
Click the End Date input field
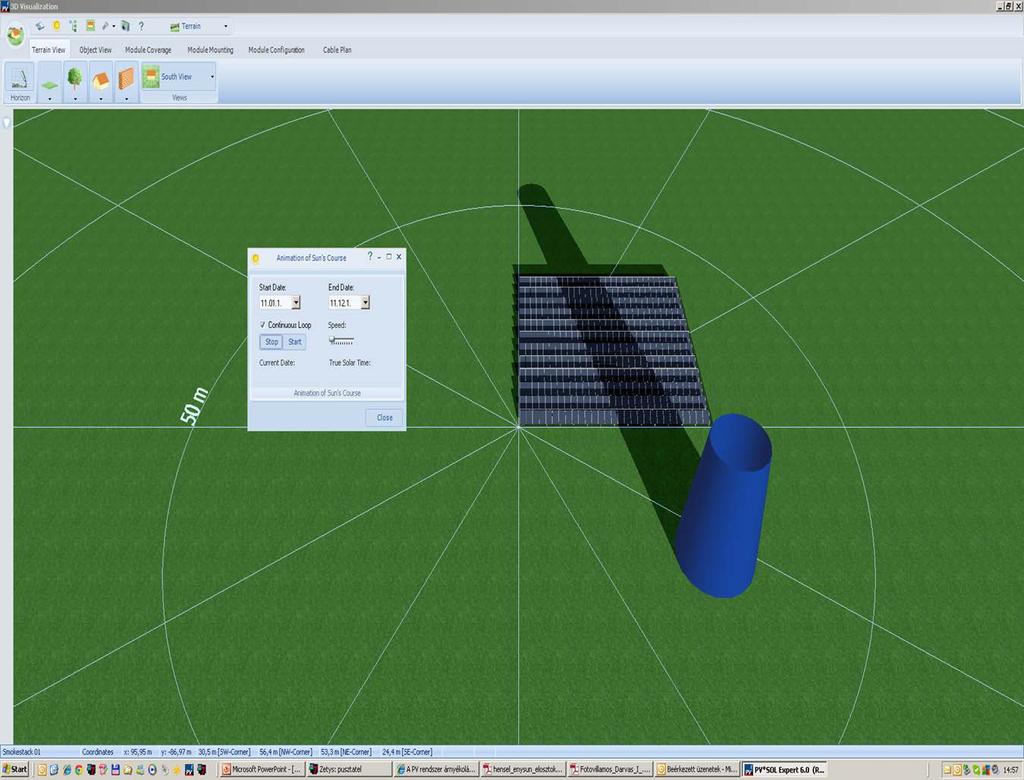pyautogui.click(x=344, y=302)
